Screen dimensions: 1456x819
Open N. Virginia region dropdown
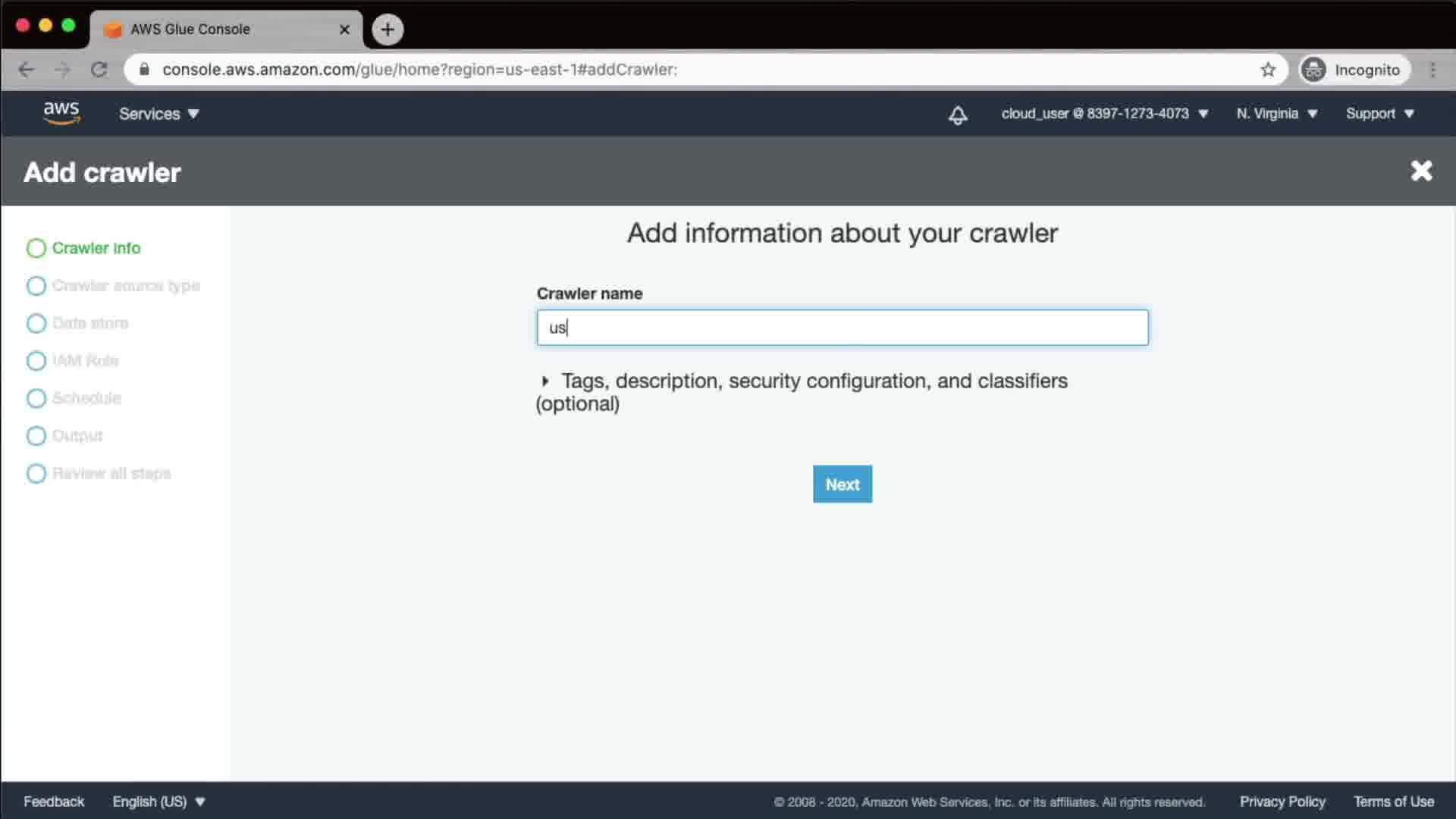tap(1277, 114)
